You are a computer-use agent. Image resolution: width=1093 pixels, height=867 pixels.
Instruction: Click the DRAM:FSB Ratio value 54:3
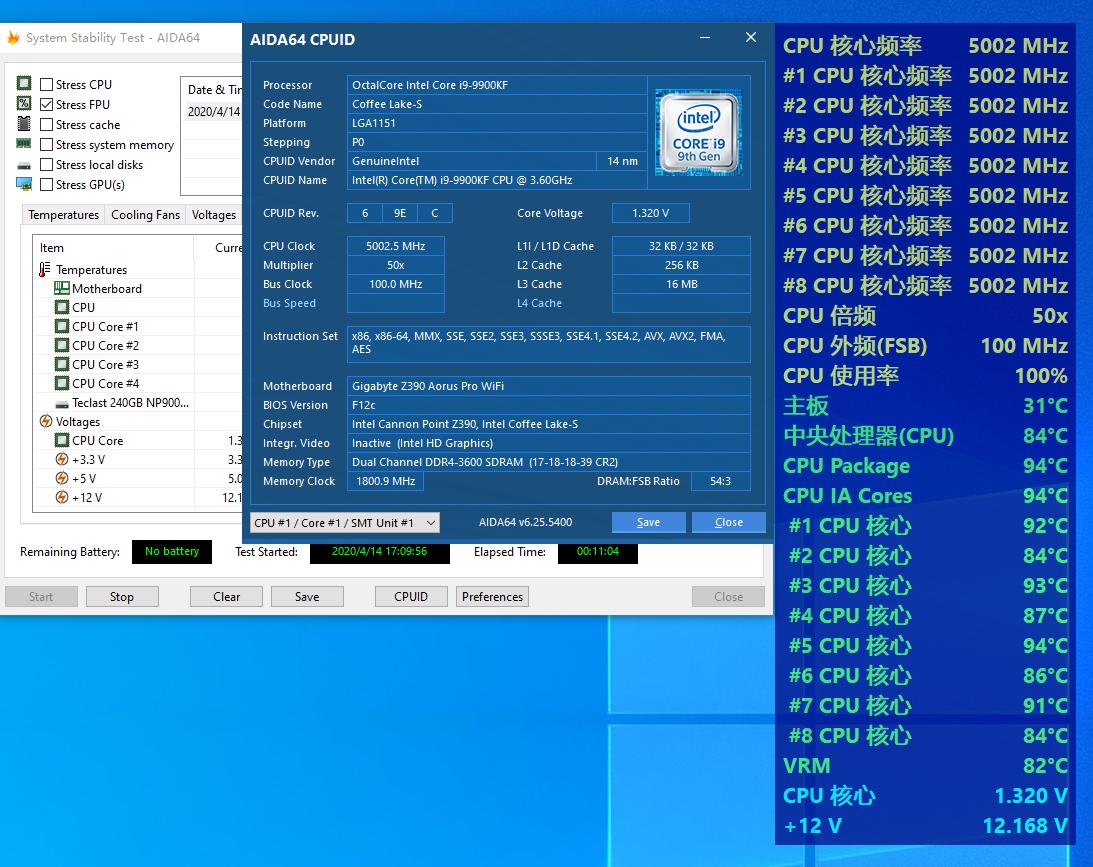[720, 481]
